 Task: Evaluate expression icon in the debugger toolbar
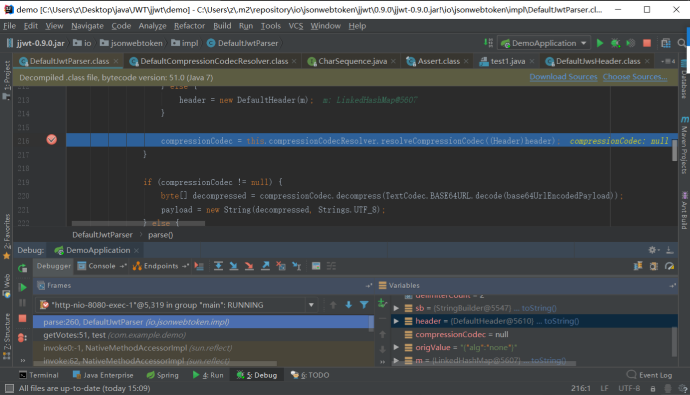click(x=316, y=266)
